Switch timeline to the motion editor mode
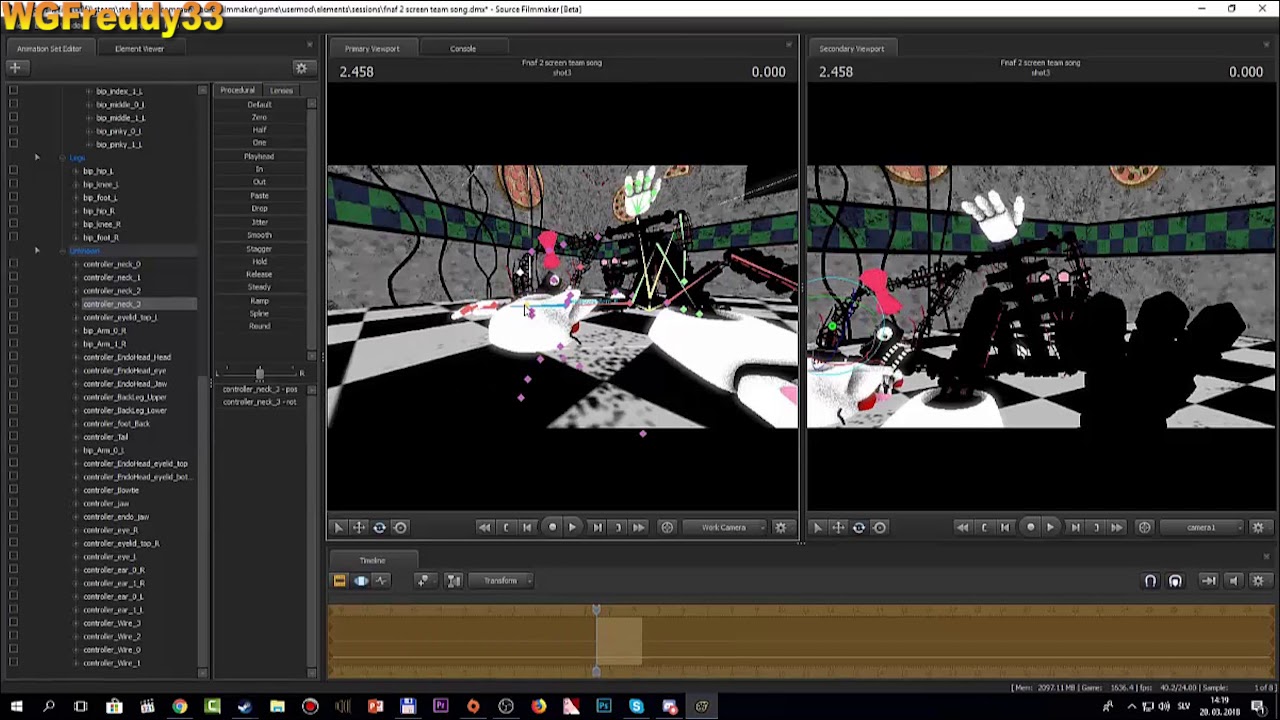The height and width of the screenshot is (720, 1280). pyautogui.click(x=360, y=581)
